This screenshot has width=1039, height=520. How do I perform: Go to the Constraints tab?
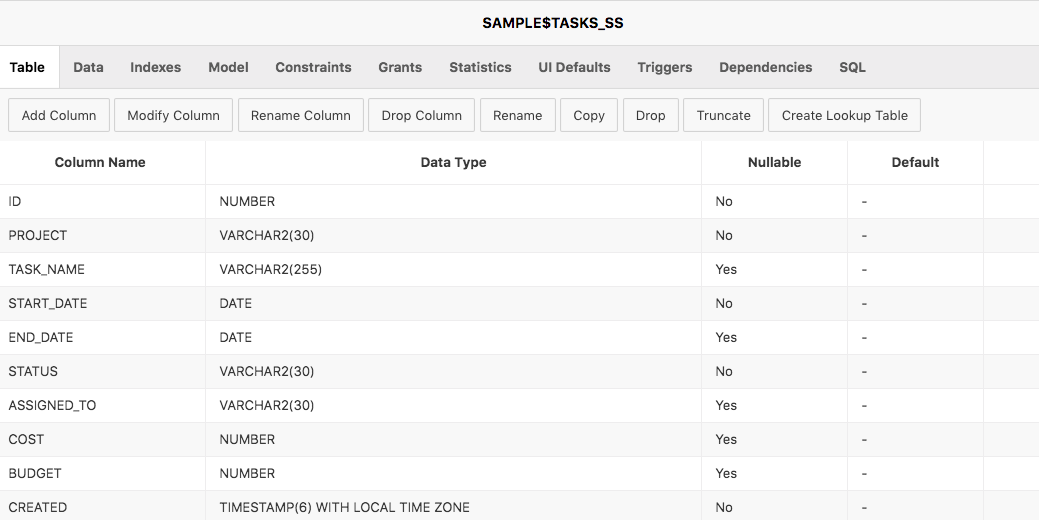[x=313, y=67]
